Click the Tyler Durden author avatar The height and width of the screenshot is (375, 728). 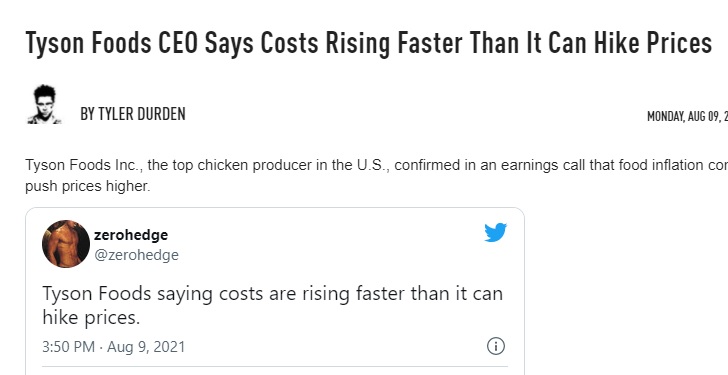click(44, 104)
